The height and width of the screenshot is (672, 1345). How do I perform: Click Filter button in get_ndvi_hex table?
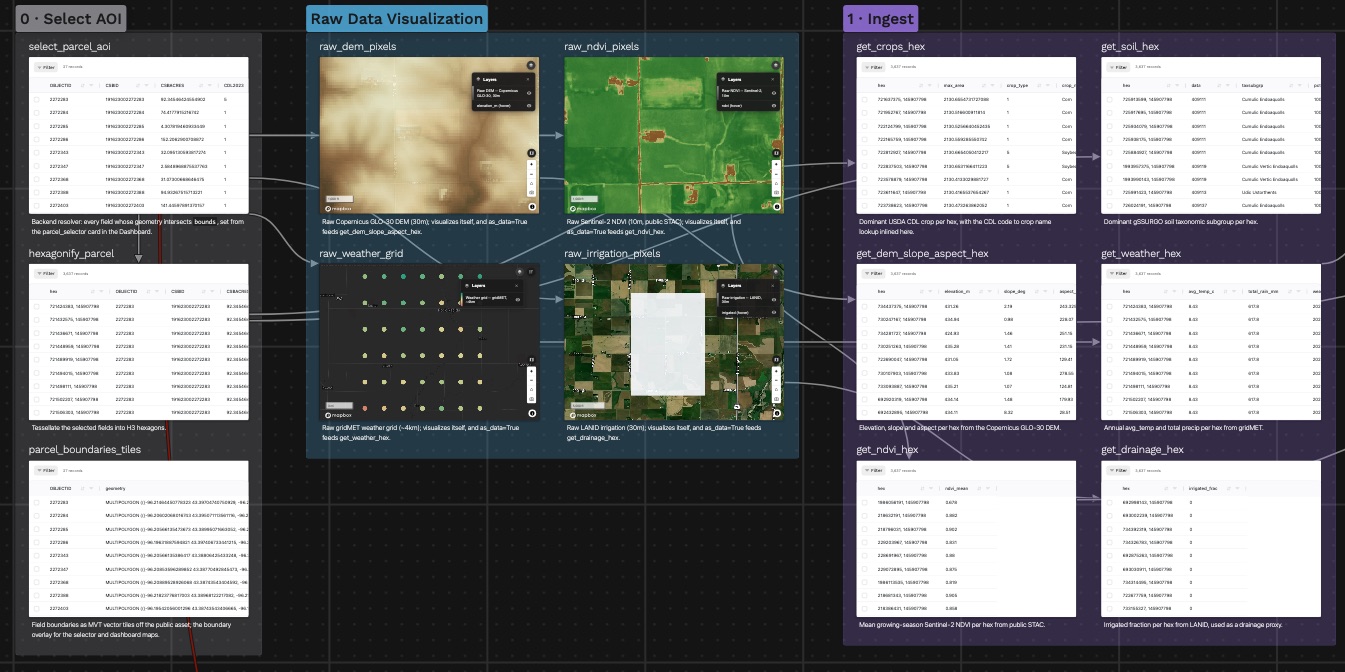tap(873, 470)
